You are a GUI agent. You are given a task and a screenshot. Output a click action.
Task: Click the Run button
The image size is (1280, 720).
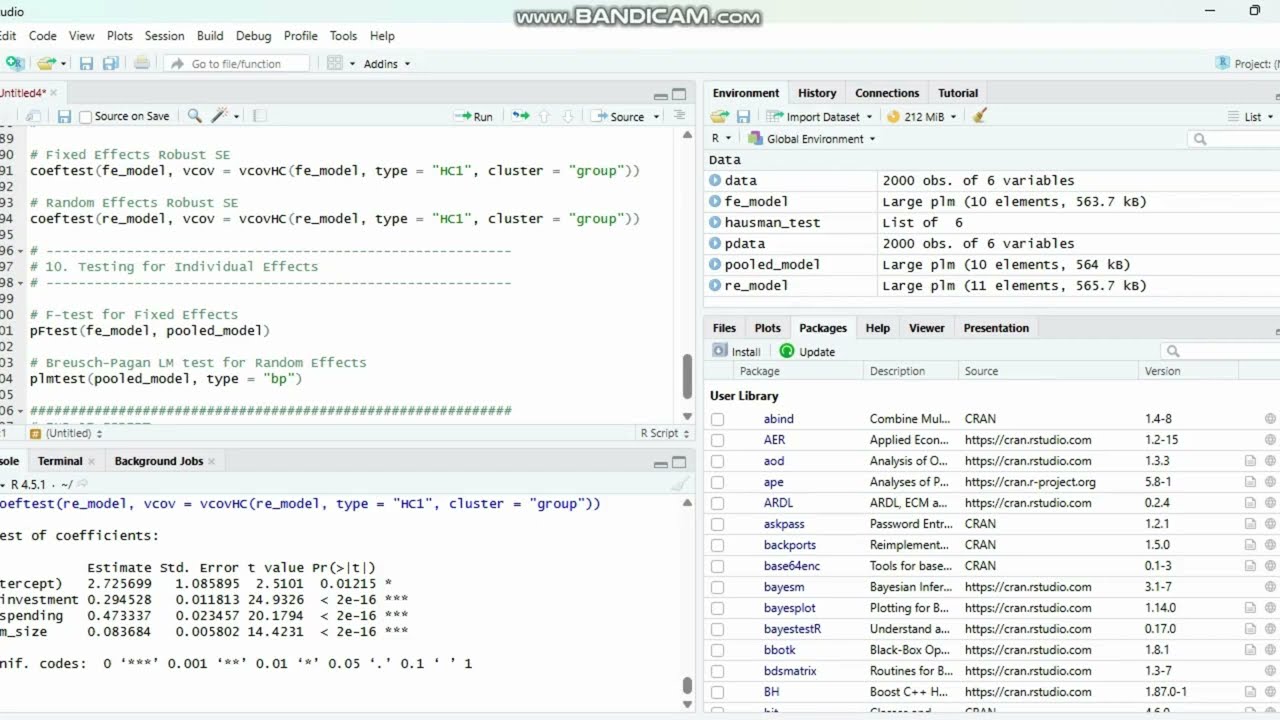tap(473, 116)
